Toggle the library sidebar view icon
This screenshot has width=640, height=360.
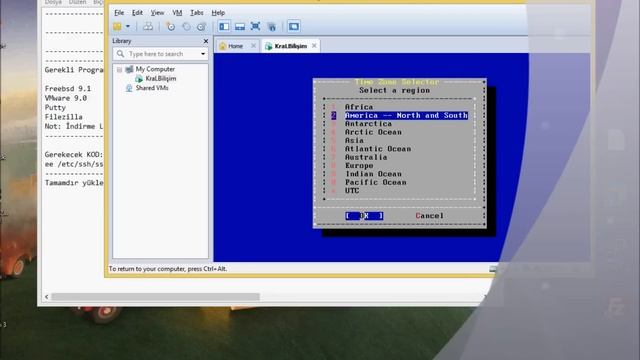click(224, 27)
